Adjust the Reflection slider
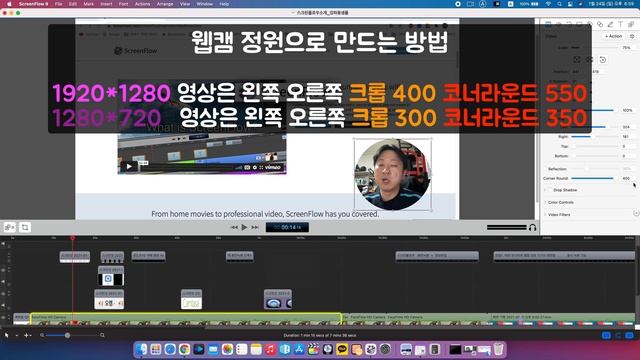The width and height of the screenshot is (640, 360). click(595, 169)
